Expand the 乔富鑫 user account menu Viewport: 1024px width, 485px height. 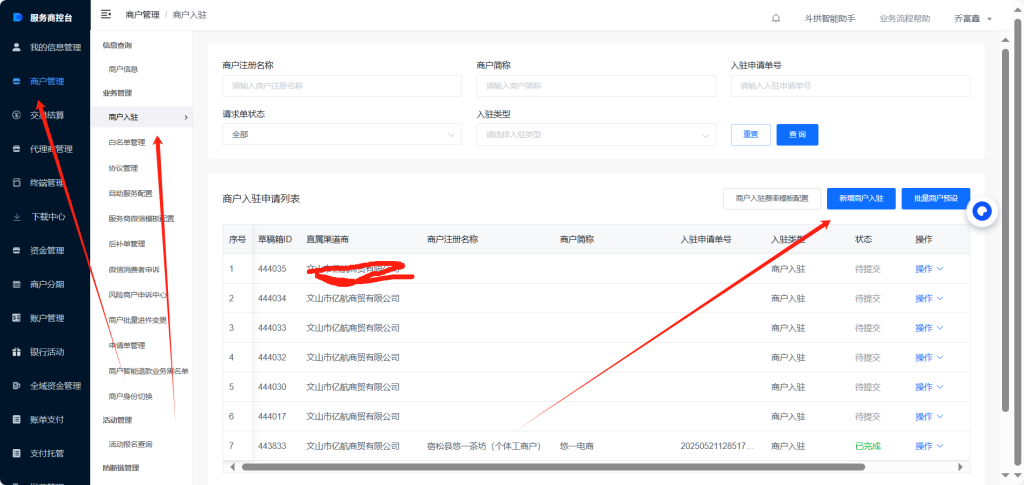point(972,18)
